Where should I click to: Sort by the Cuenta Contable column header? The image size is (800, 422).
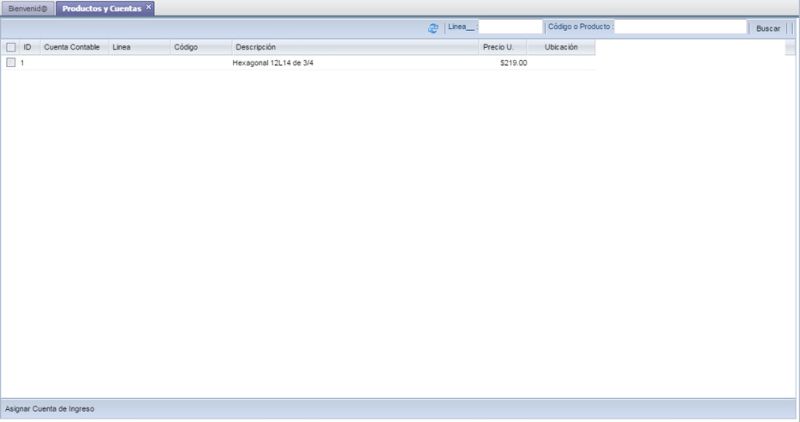pos(72,47)
